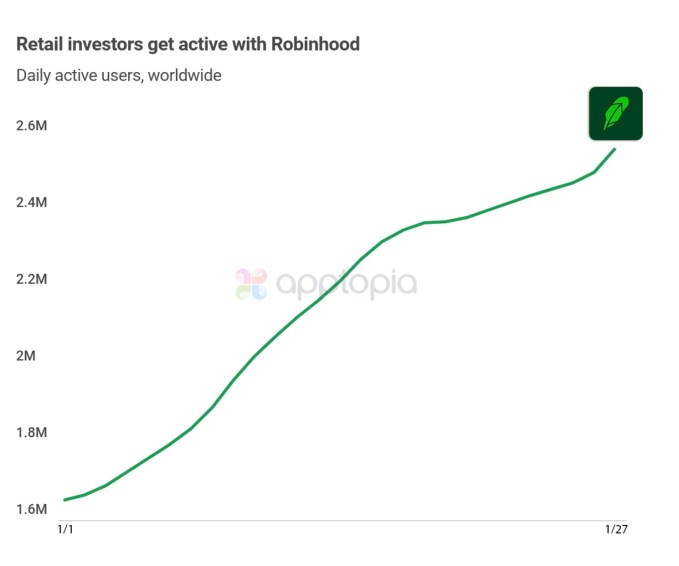679x566 pixels.
Task: Click the Apptopia pinwheel logo
Action: click(x=251, y=284)
